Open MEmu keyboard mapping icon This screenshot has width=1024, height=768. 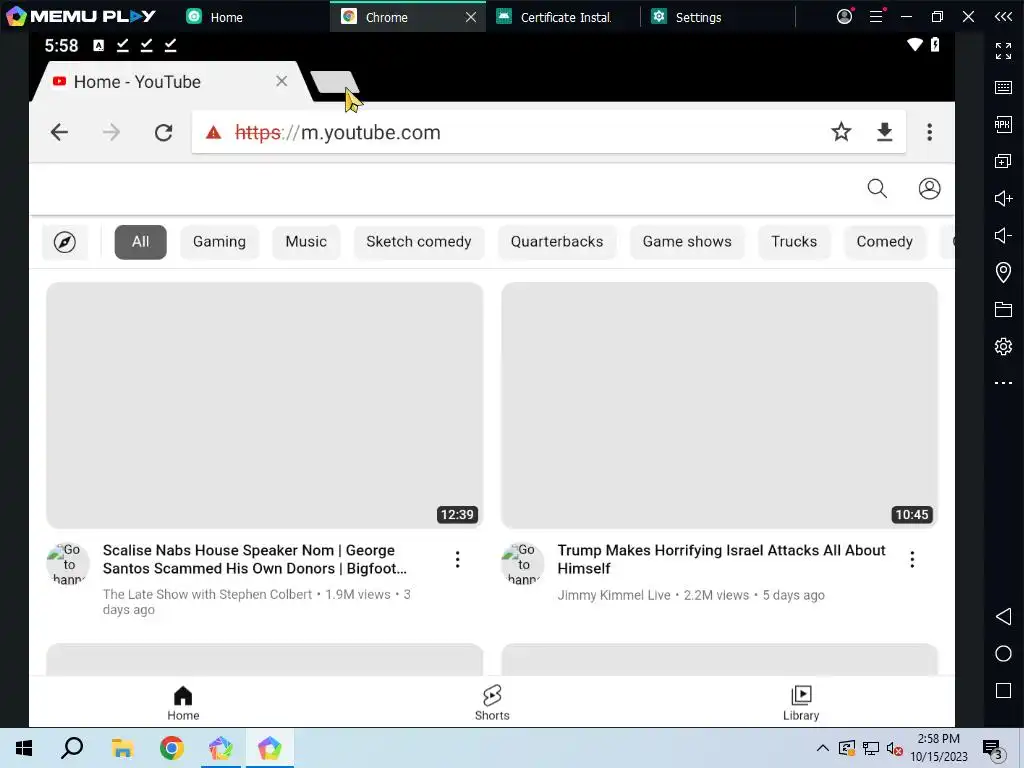pos(1003,88)
